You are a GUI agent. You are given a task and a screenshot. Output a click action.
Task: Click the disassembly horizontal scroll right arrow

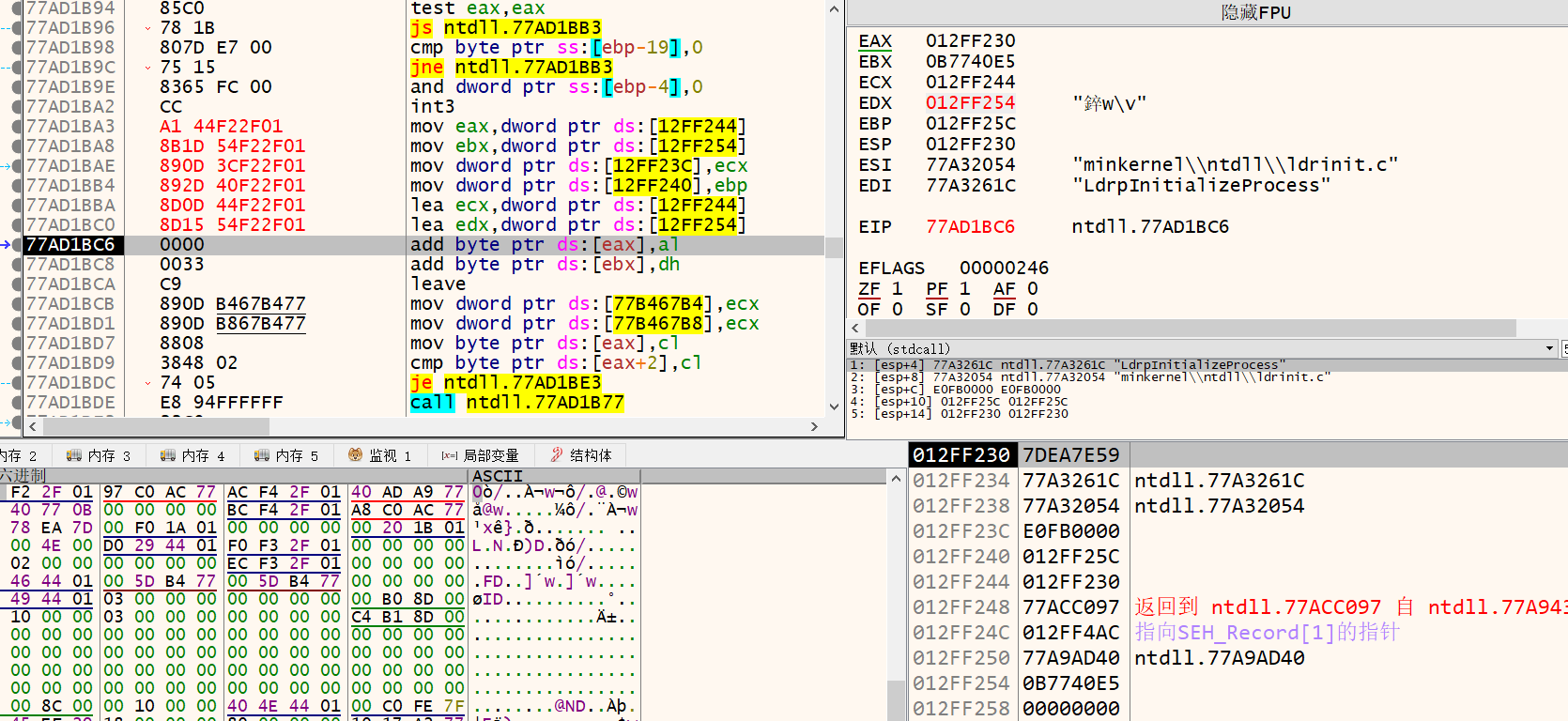point(814,426)
